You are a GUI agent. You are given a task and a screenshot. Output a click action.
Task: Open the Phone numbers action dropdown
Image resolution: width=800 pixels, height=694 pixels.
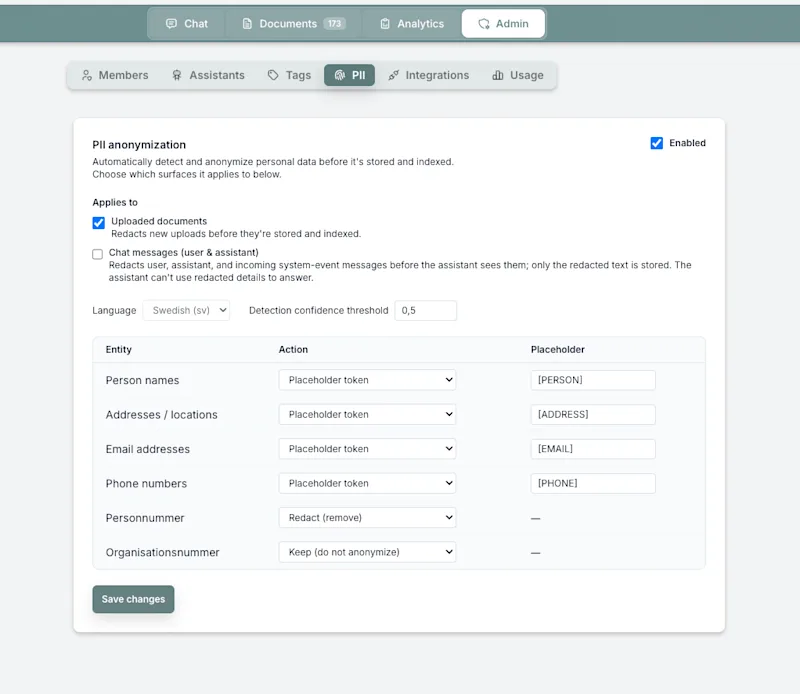click(367, 483)
